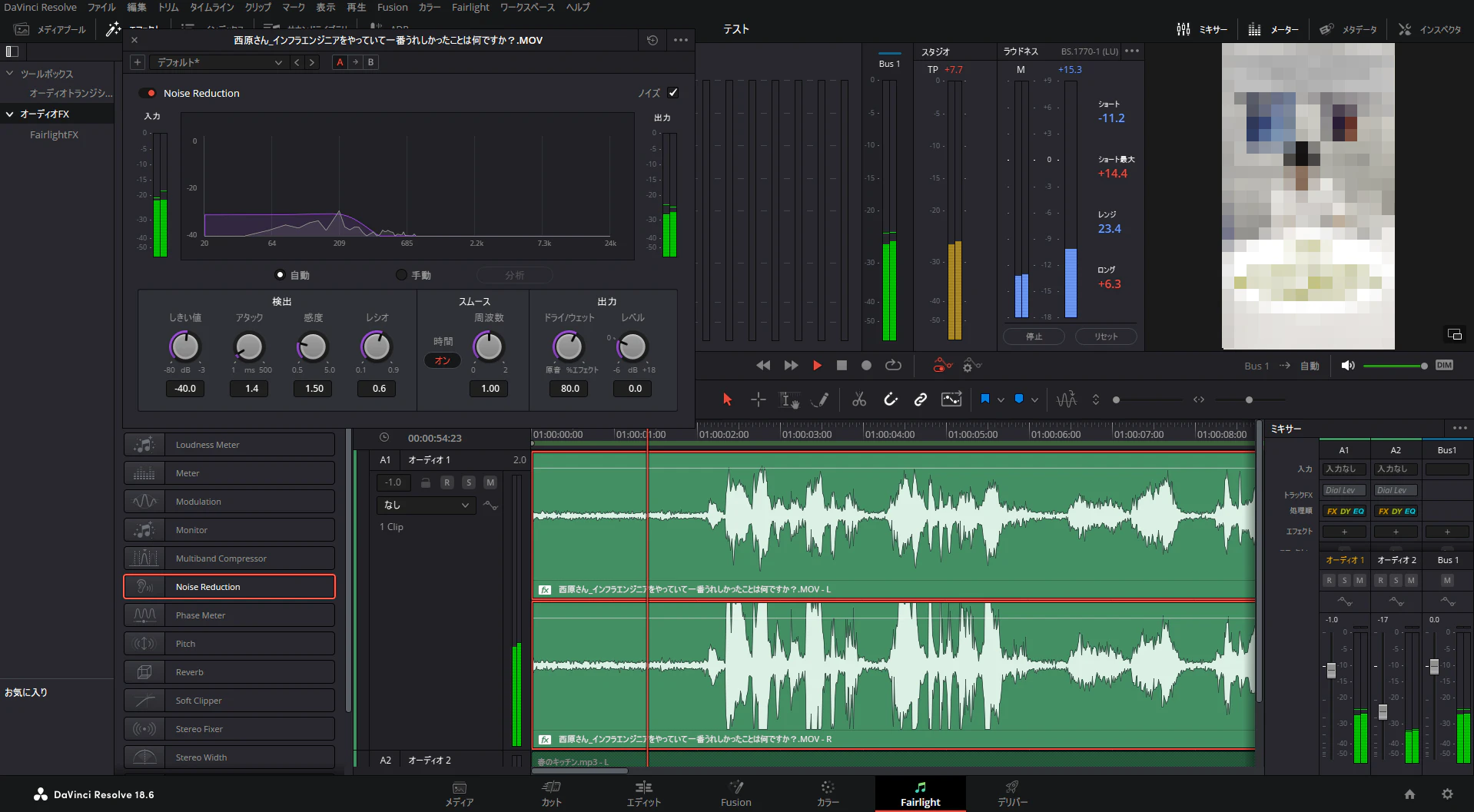Open the なし dropdown on track A1
The width and height of the screenshot is (1474, 812).
click(427, 505)
